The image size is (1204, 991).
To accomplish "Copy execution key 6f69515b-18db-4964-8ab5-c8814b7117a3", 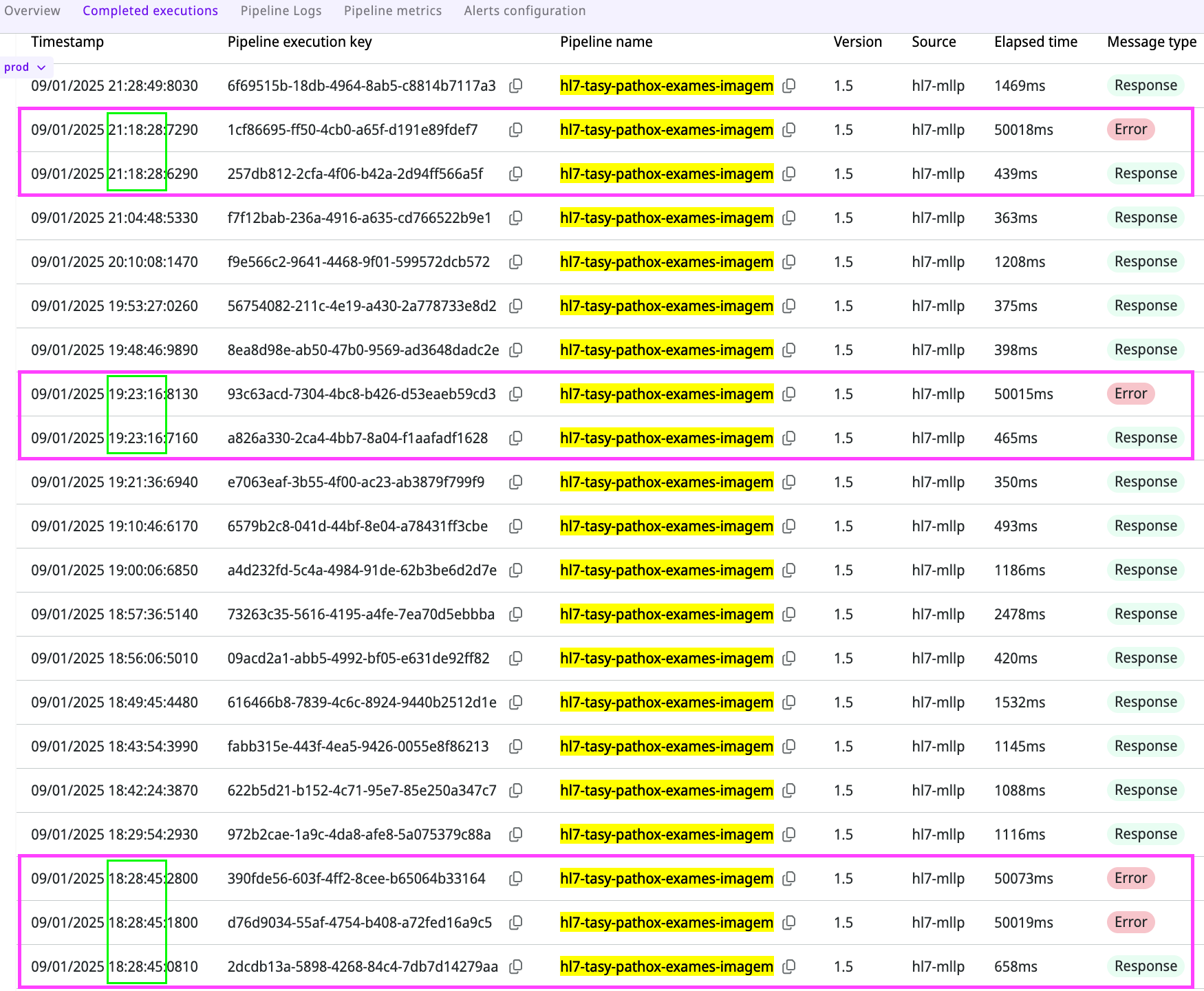I will coord(515,86).
